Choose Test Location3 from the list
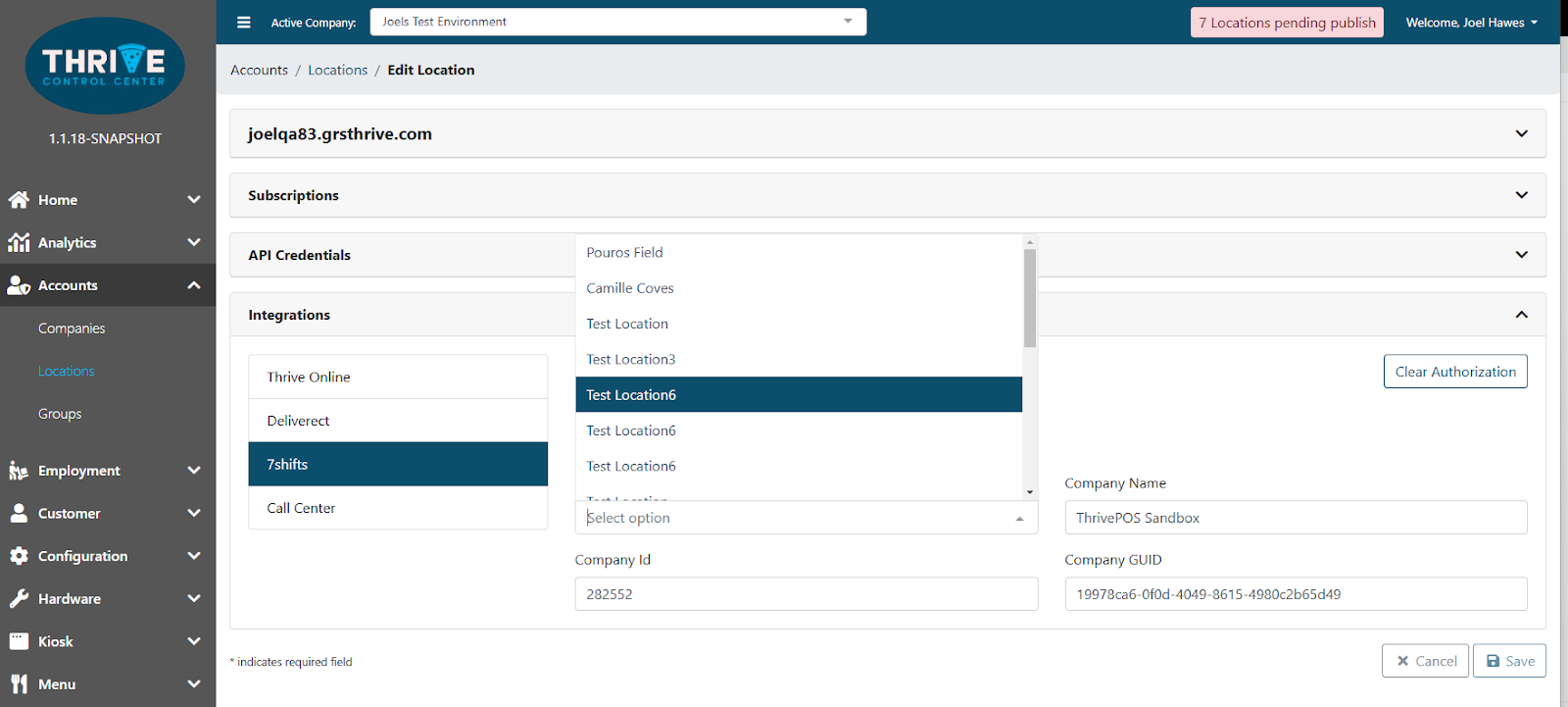The image size is (1568, 707). click(799, 359)
